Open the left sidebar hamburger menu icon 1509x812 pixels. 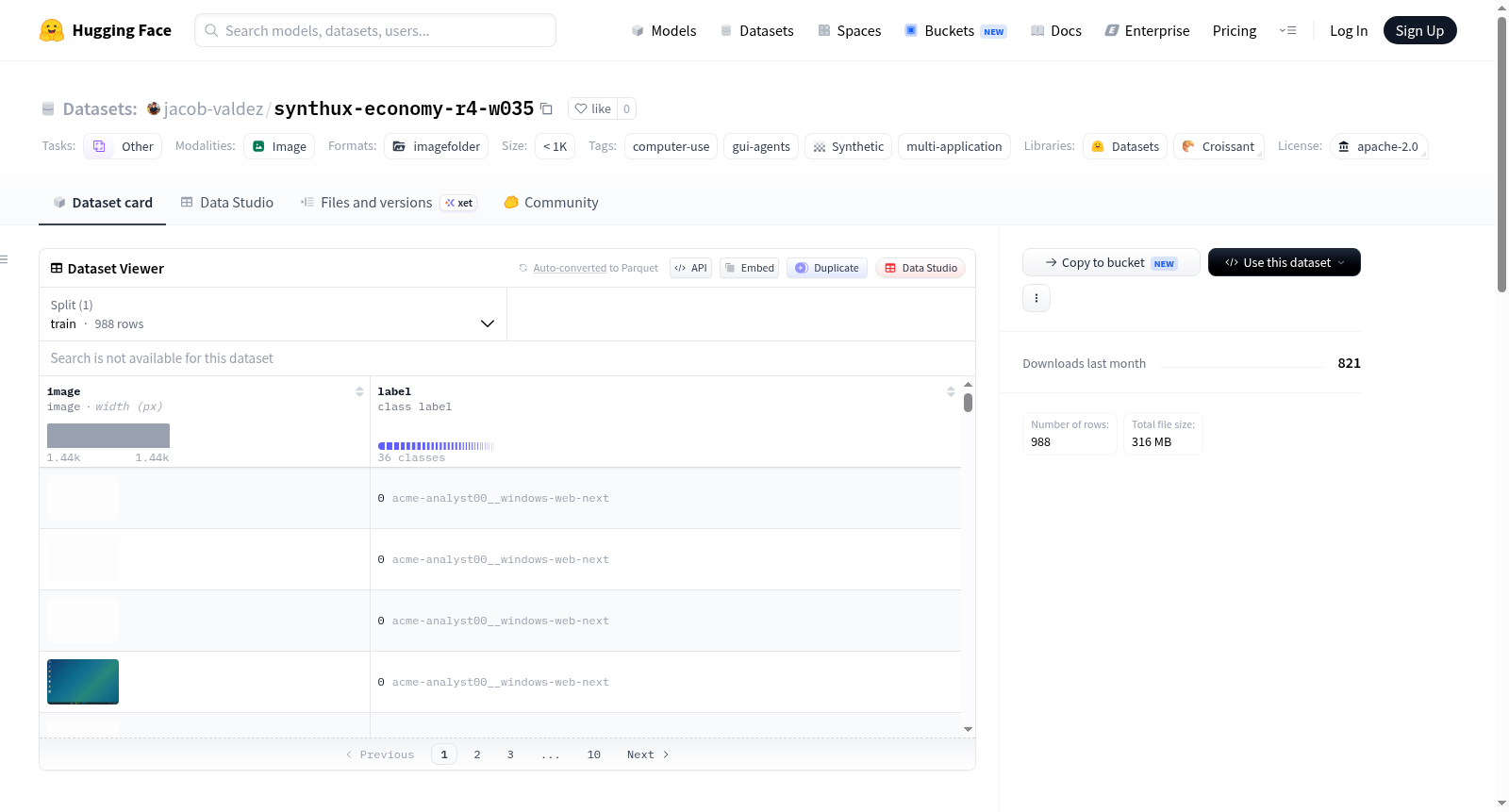[4, 259]
